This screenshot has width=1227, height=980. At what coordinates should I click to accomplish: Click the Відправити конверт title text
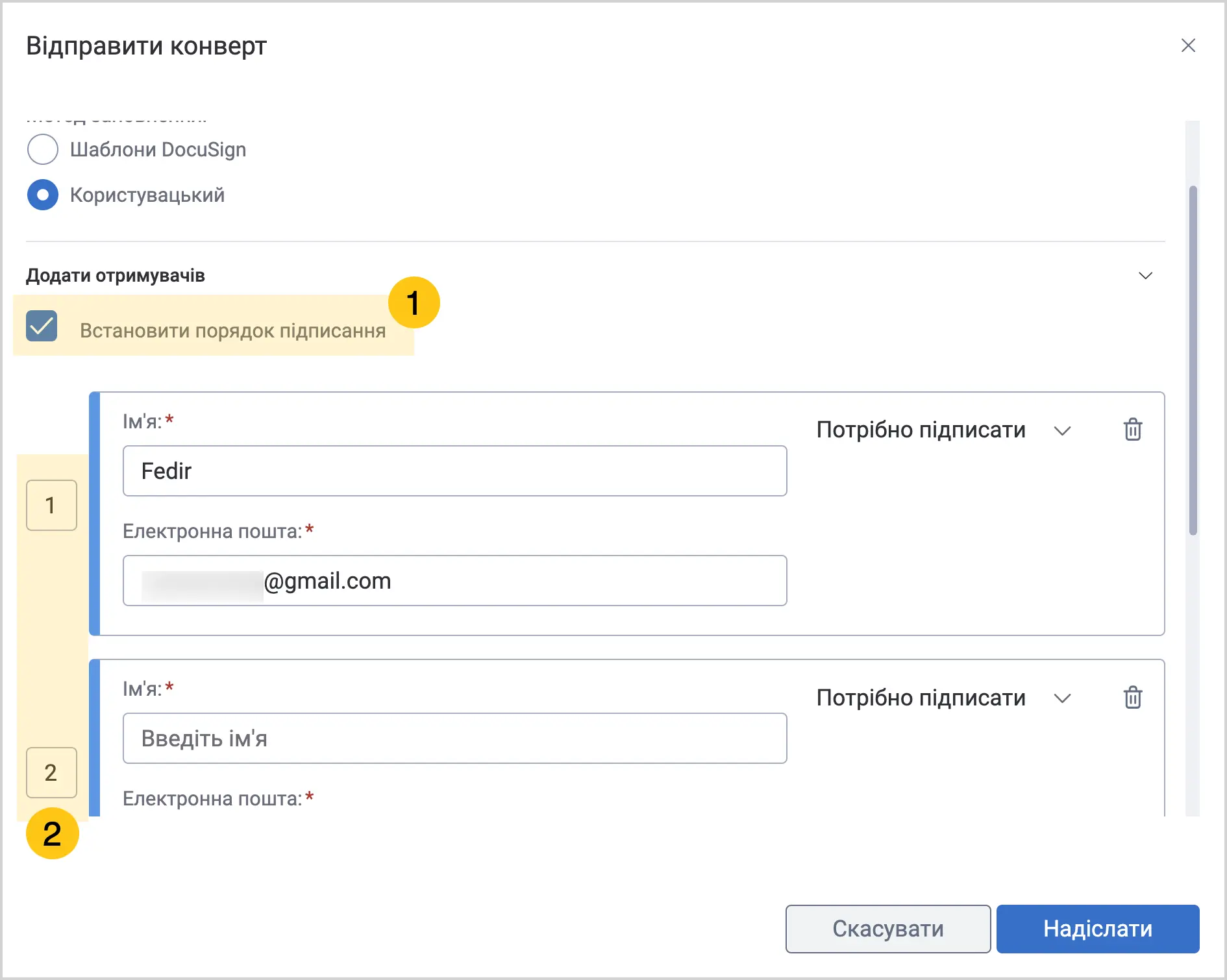point(146,46)
